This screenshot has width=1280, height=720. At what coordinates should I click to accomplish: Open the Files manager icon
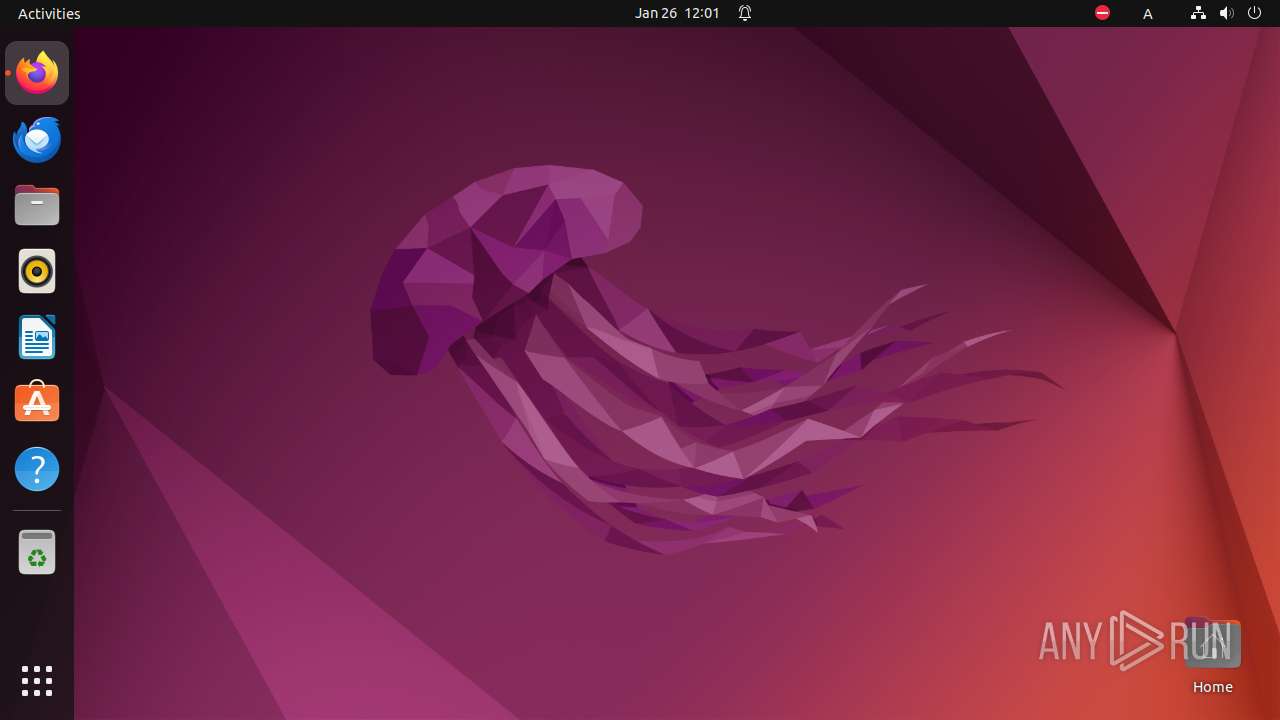click(x=37, y=205)
